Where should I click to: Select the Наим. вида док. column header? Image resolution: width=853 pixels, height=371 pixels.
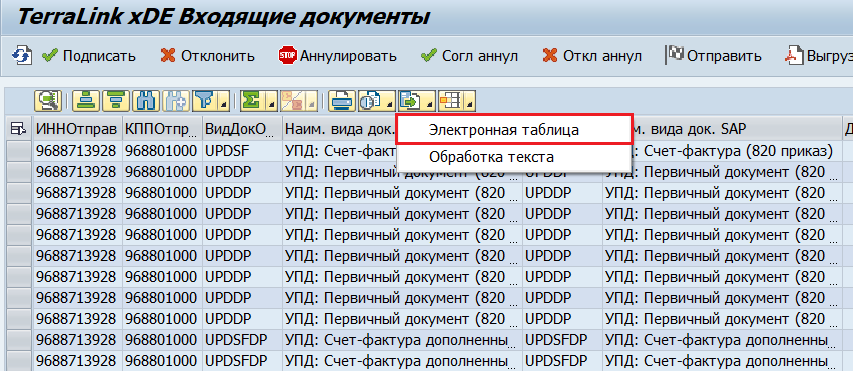pyautogui.click(x=340, y=129)
